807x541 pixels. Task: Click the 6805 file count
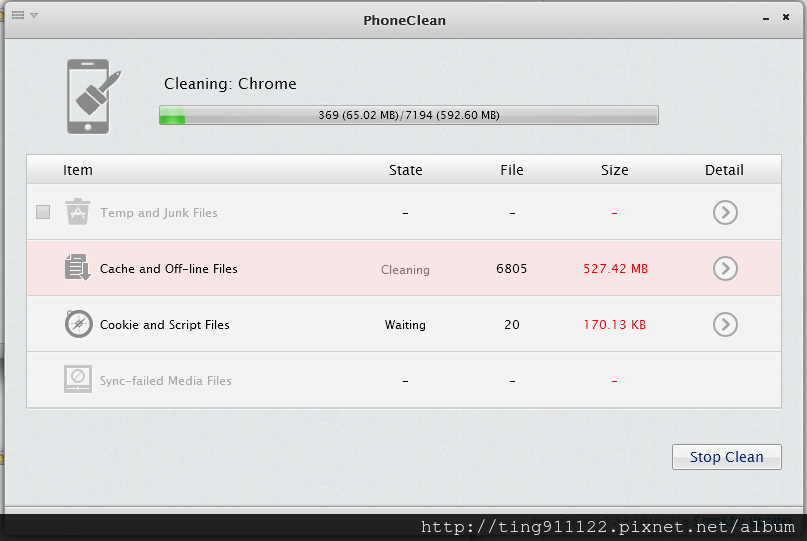(512, 269)
